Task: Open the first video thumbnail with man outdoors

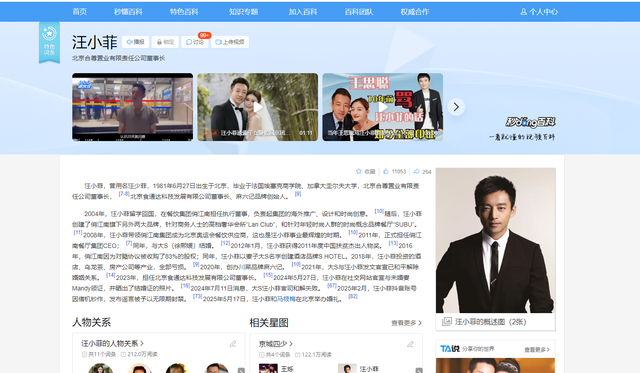Action: [133, 107]
